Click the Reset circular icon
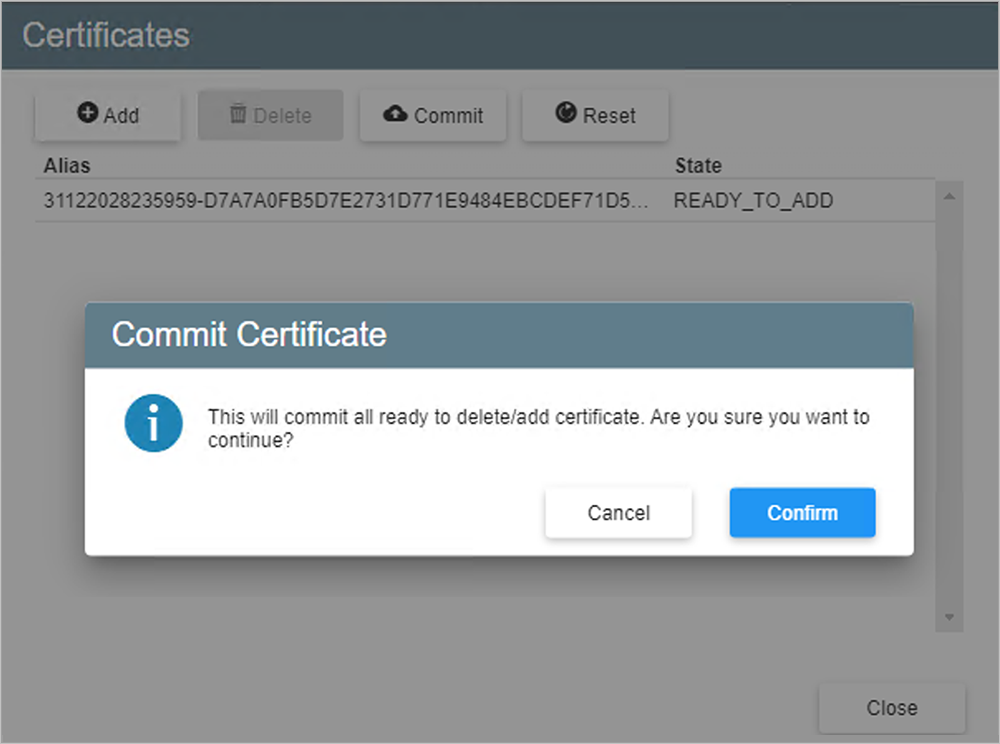Screen dimensions: 1000x744 point(566,114)
